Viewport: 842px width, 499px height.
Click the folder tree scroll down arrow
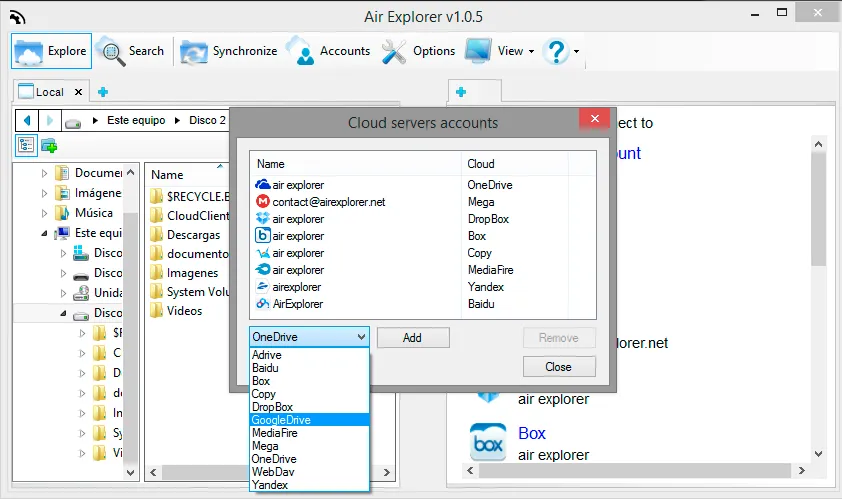130,473
